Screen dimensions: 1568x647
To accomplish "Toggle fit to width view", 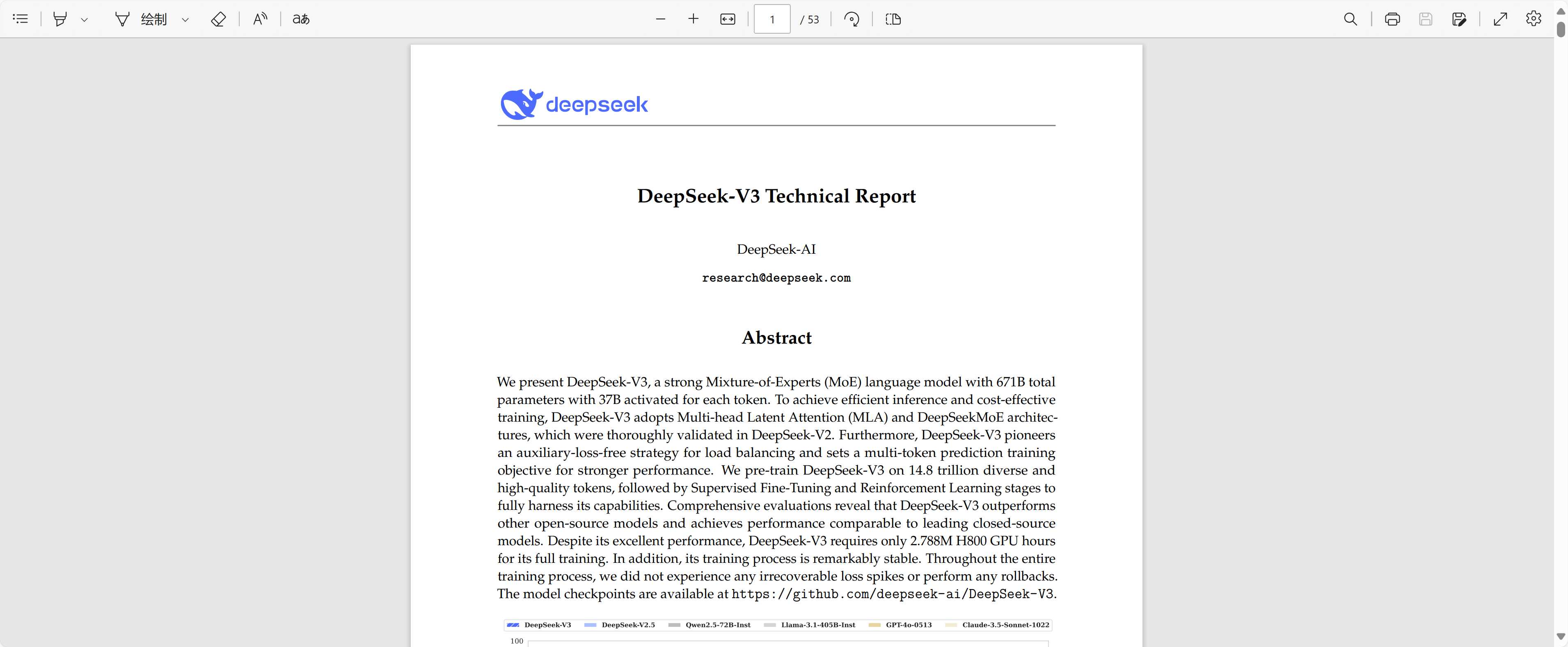I will tap(728, 19).
